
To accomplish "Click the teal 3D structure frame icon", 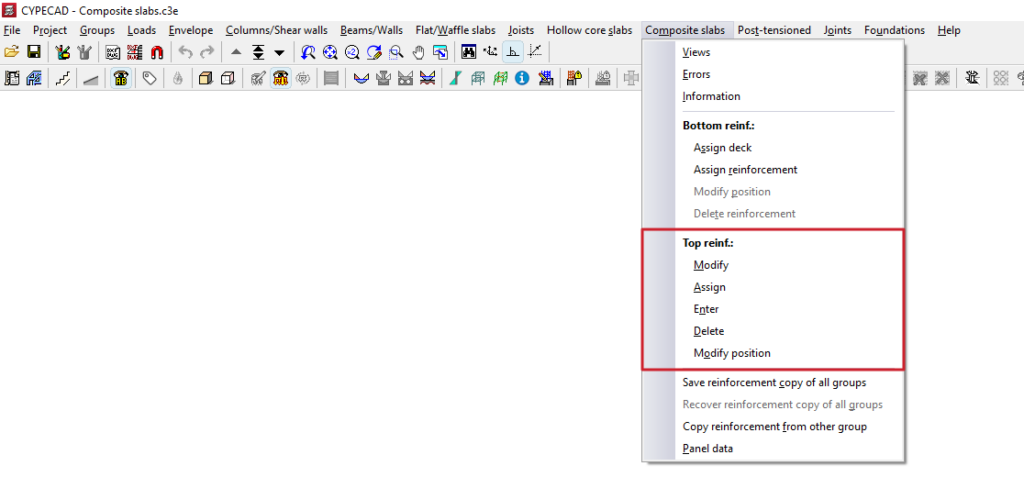I will [477, 79].
